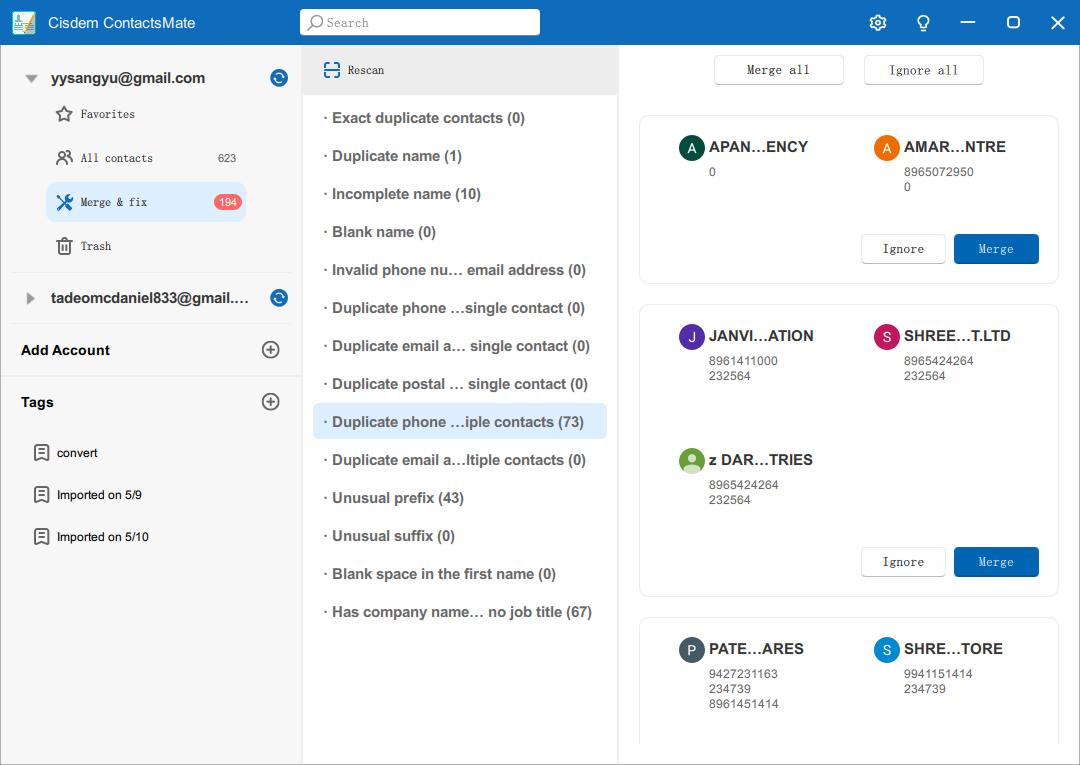
Task: Ignore the JANVI duplicate group
Action: coord(902,562)
